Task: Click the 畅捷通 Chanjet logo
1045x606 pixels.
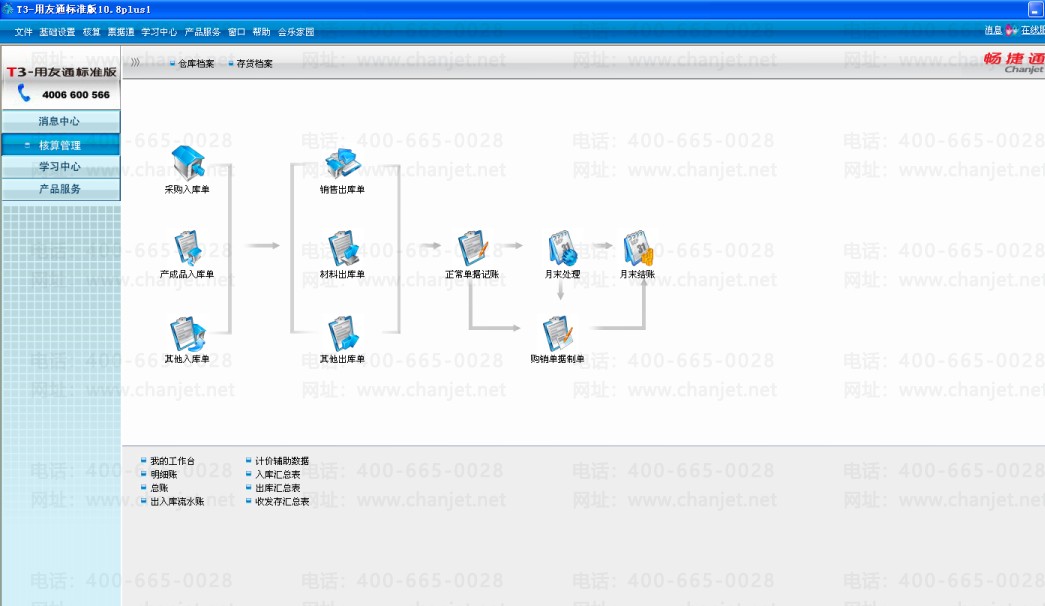Action: (x=1014, y=62)
